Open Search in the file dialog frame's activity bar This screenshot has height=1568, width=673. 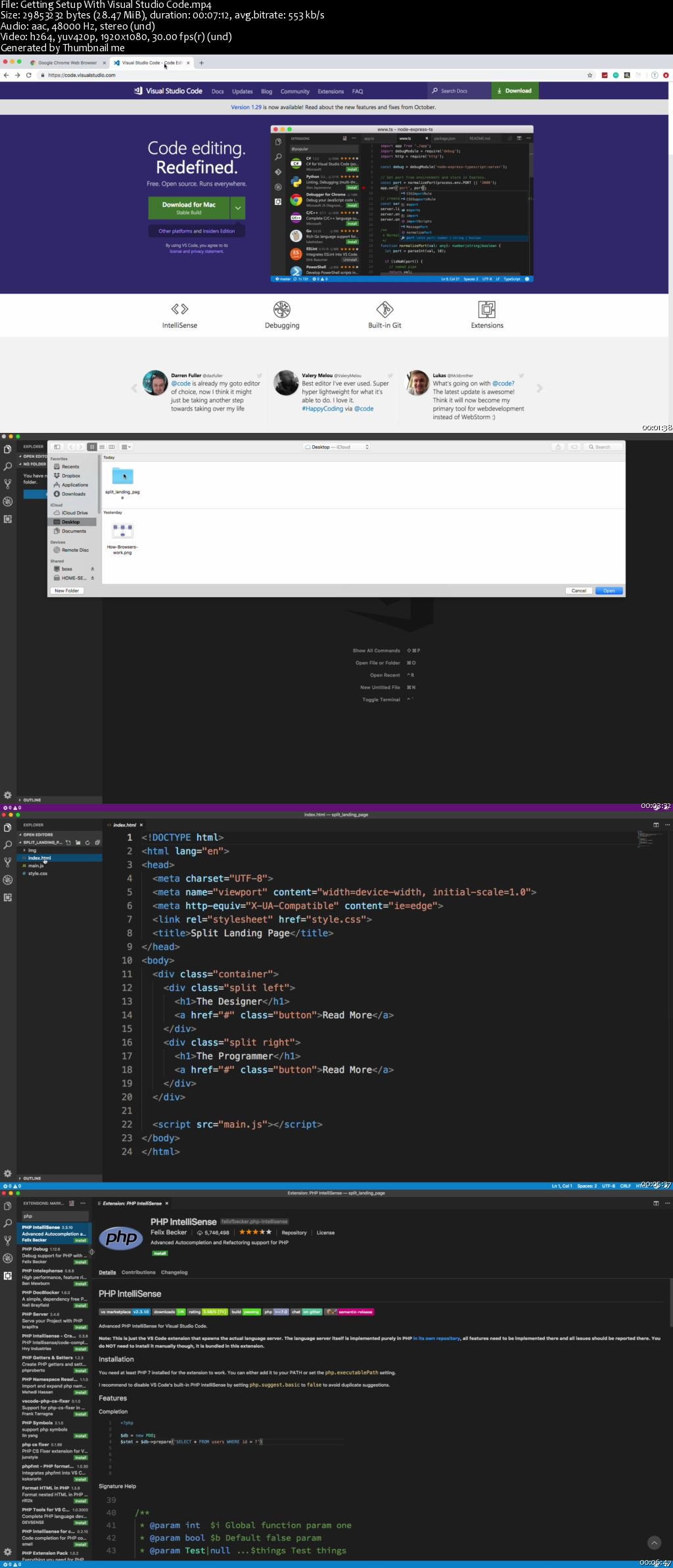click(8, 466)
